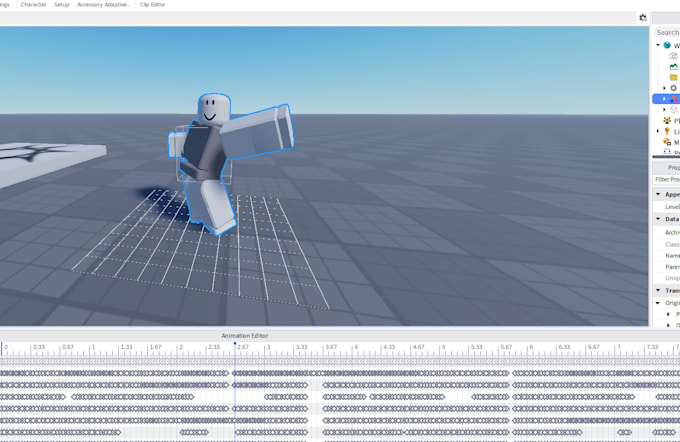Collapse the Transform properties section

coord(658,290)
